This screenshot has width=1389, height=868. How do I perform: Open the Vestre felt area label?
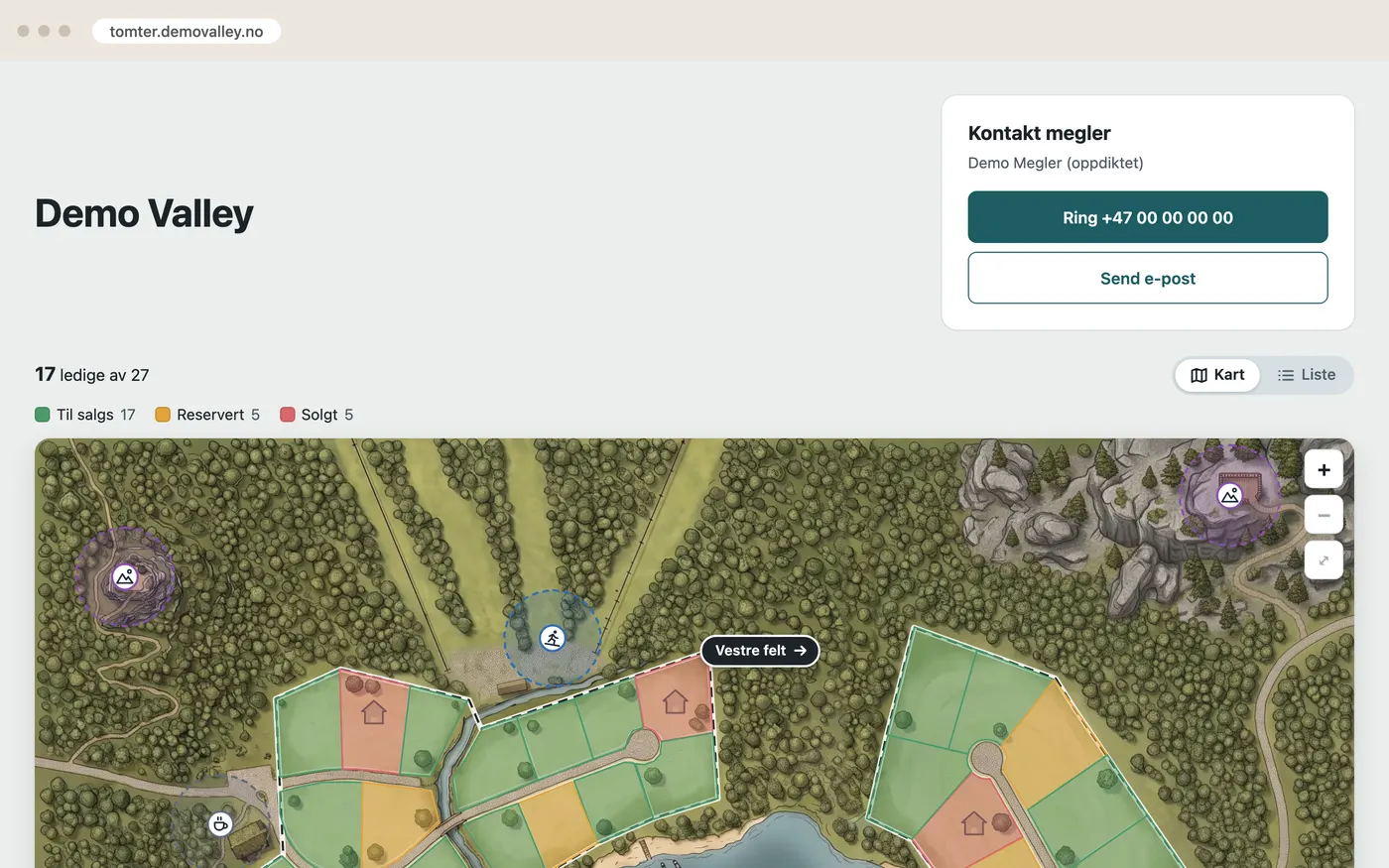click(760, 651)
